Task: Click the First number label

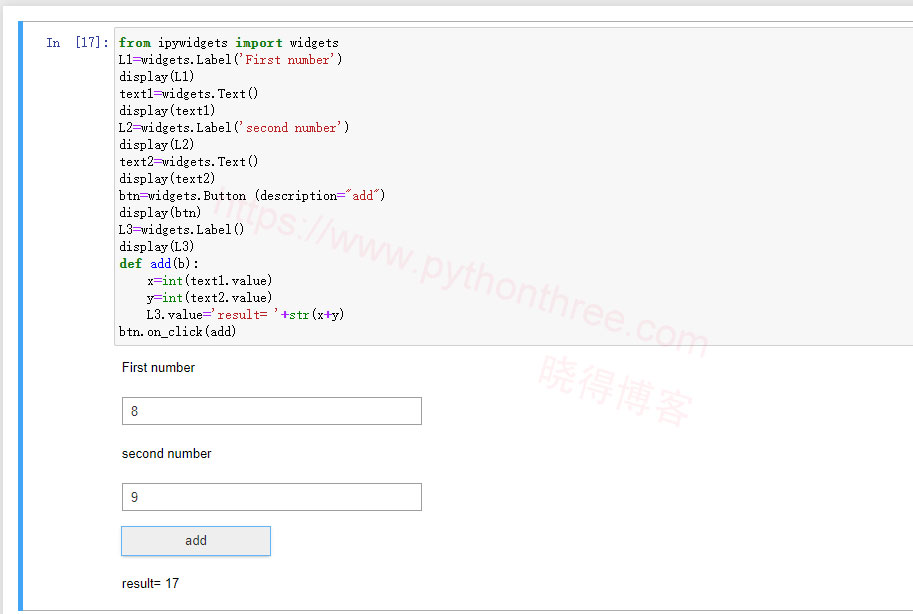Action: (x=157, y=368)
